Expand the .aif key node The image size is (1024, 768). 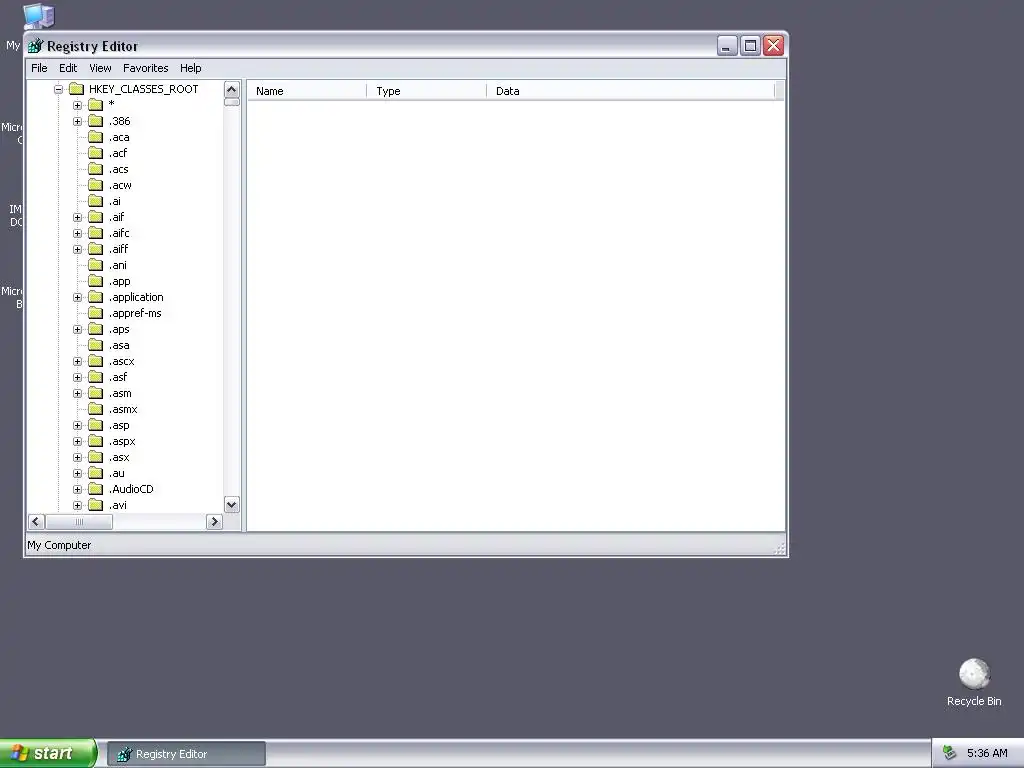[x=77, y=217]
